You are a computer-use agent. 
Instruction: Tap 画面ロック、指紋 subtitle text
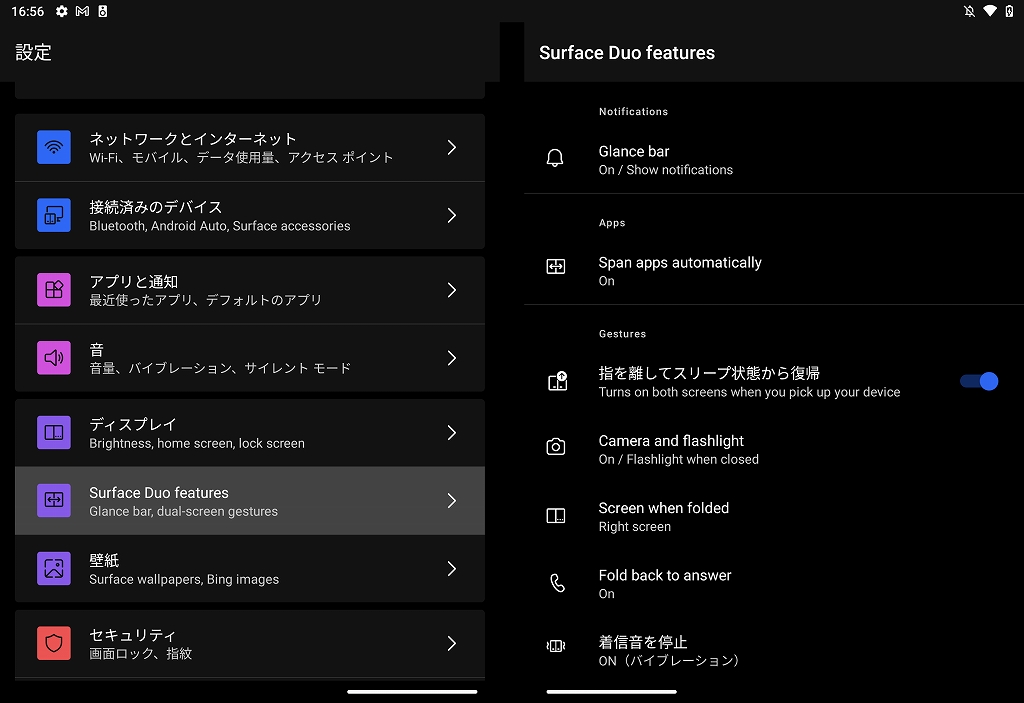pyautogui.click(x=140, y=653)
